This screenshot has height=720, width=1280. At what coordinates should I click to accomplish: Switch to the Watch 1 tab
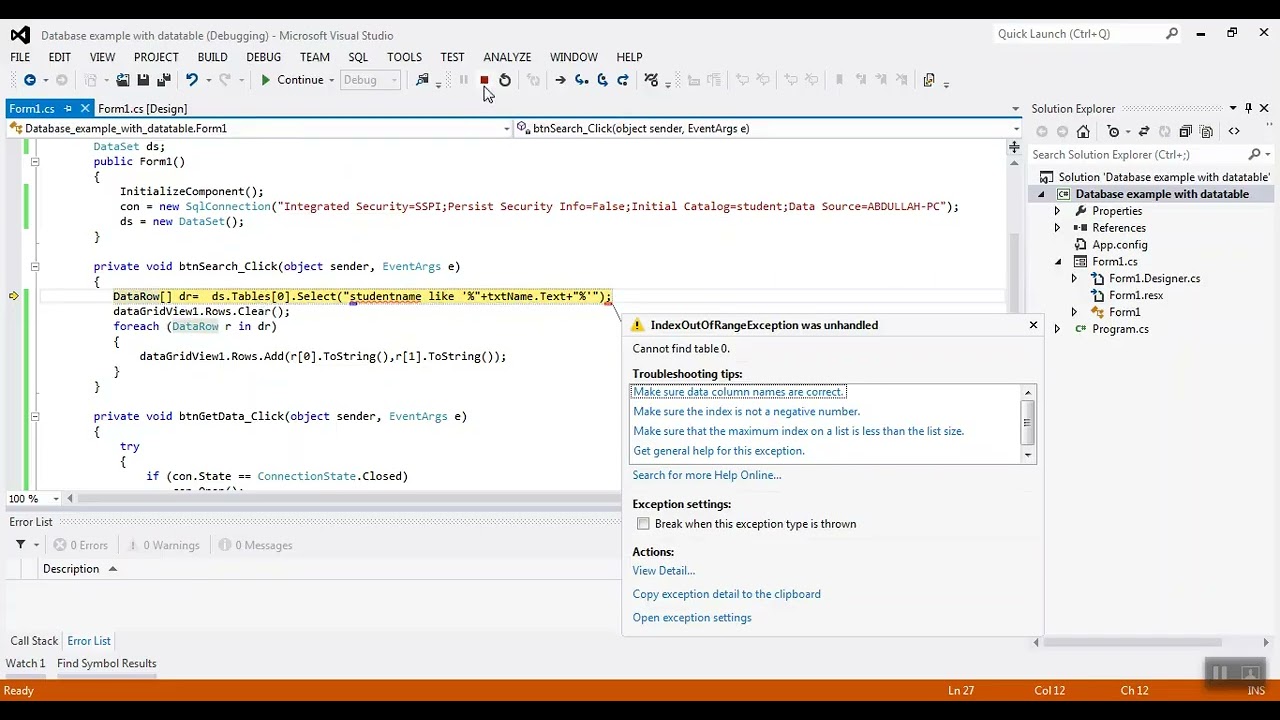point(26,663)
